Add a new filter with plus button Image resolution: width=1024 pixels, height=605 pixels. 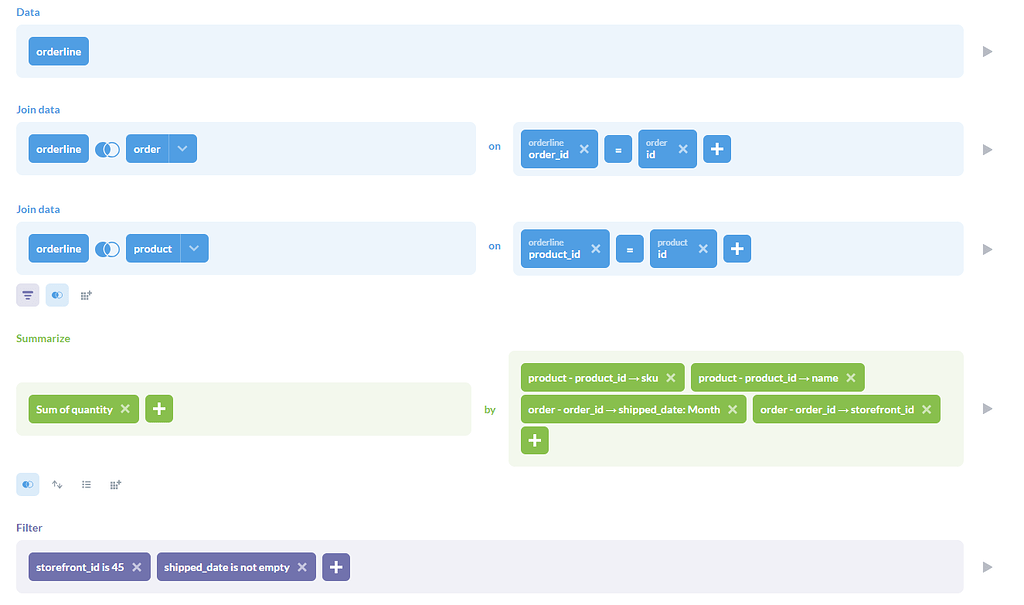click(x=336, y=567)
